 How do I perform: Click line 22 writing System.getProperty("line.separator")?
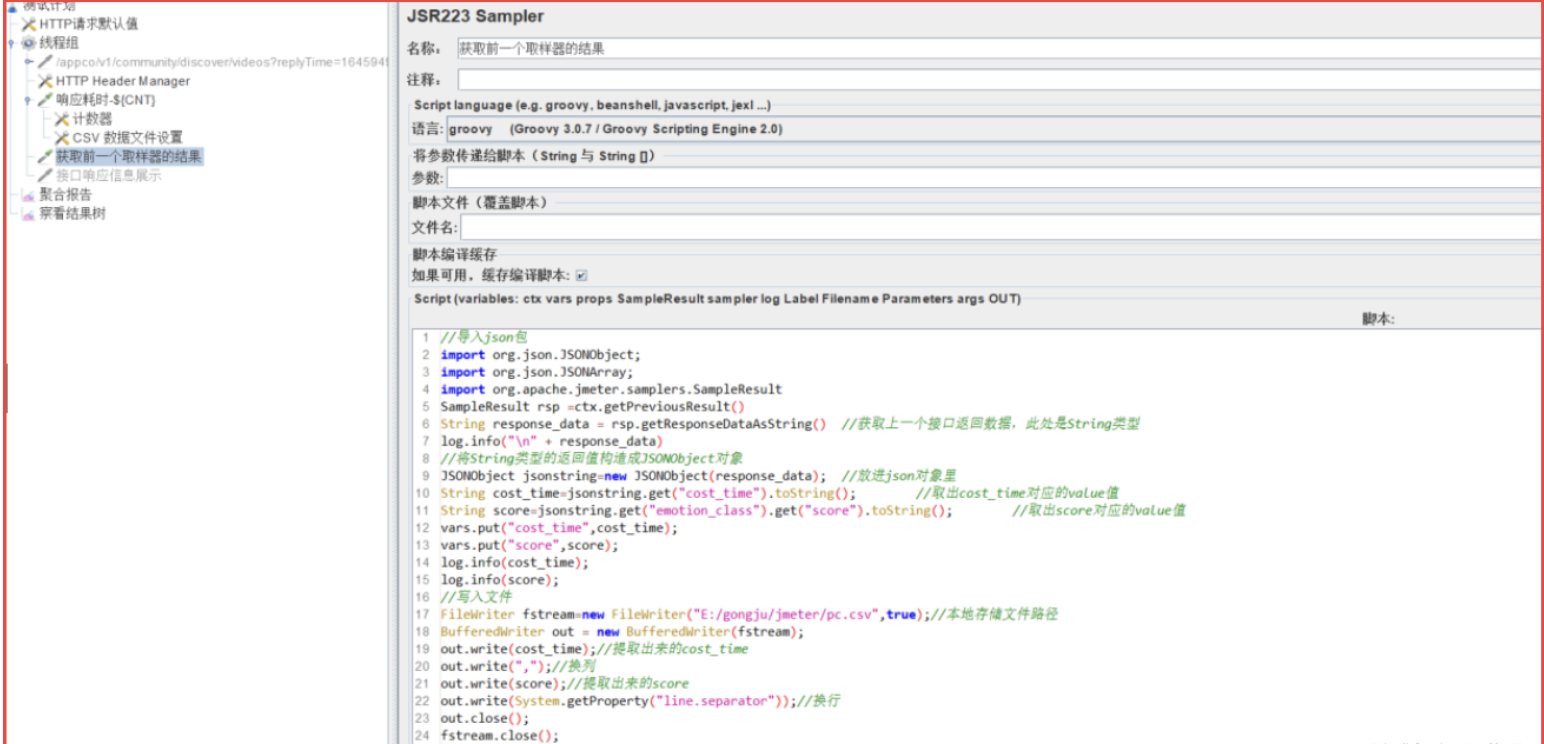click(641, 701)
